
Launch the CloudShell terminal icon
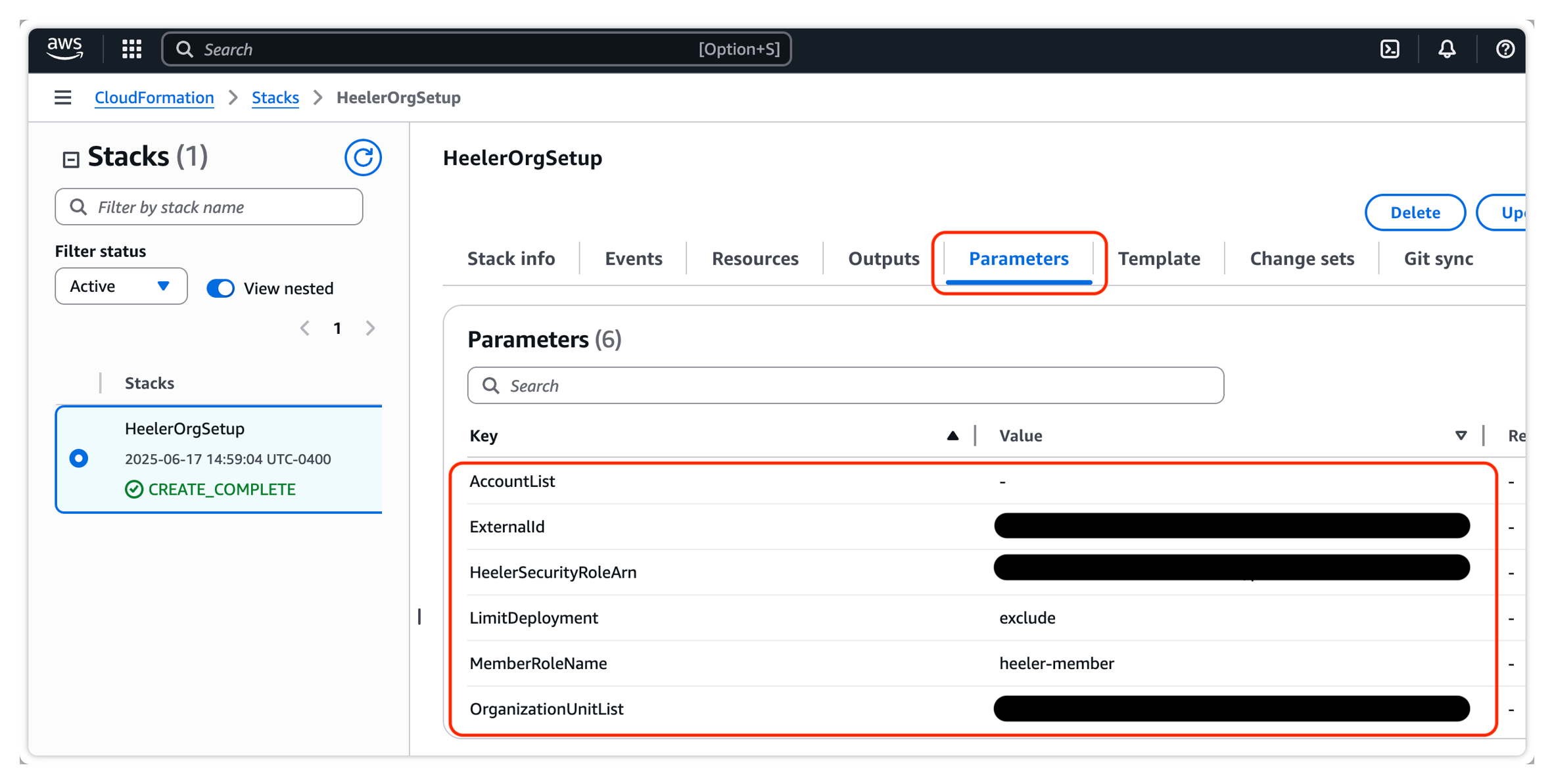(x=1390, y=49)
